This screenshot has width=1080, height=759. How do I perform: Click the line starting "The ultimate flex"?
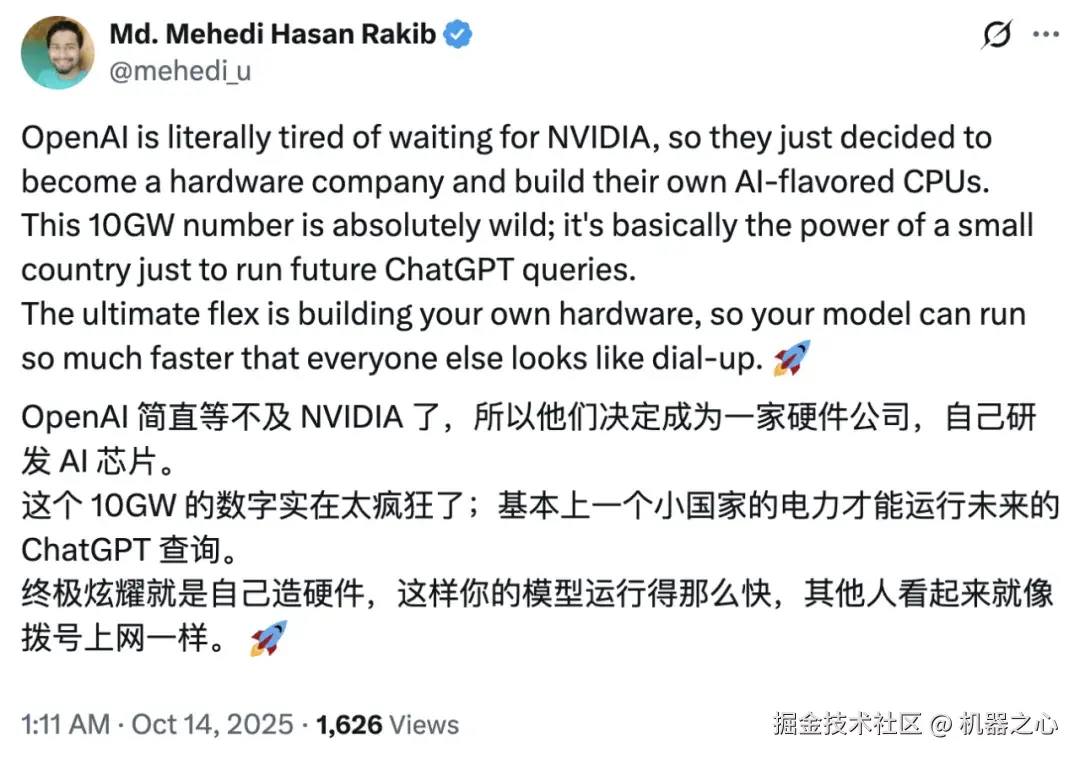pyautogui.click(x=523, y=314)
